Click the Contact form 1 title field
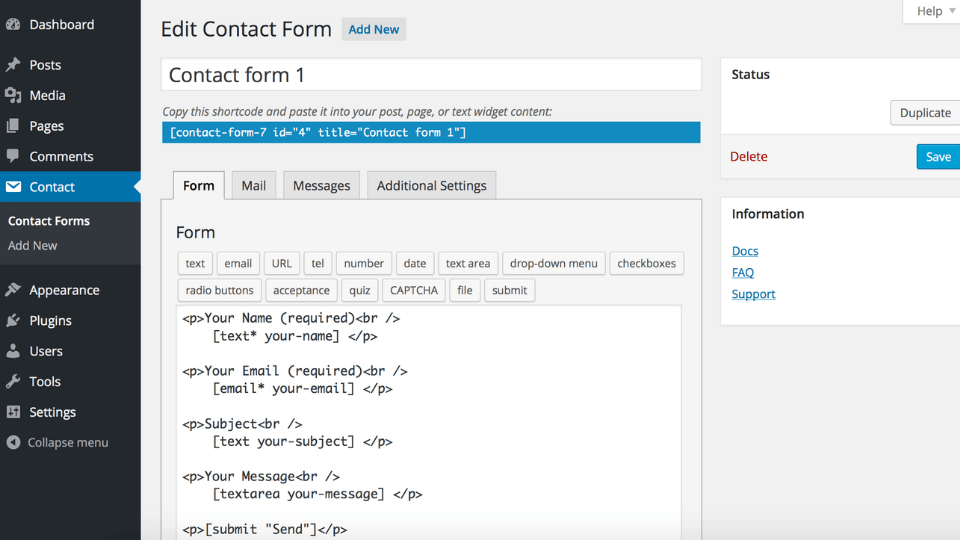The height and width of the screenshot is (540, 960). 431,75
